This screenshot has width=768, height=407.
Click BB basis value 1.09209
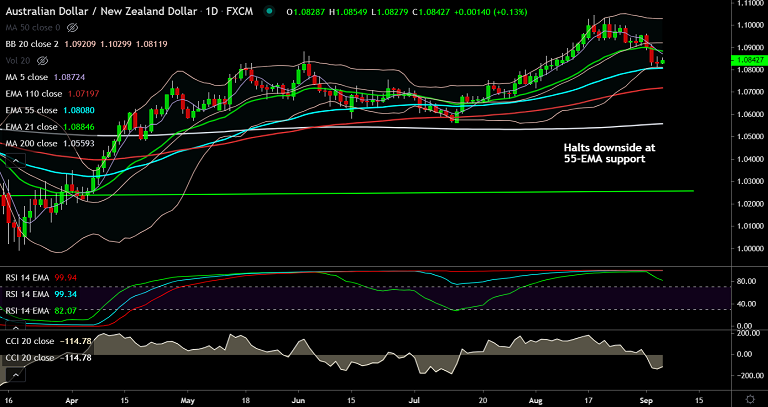coord(80,44)
